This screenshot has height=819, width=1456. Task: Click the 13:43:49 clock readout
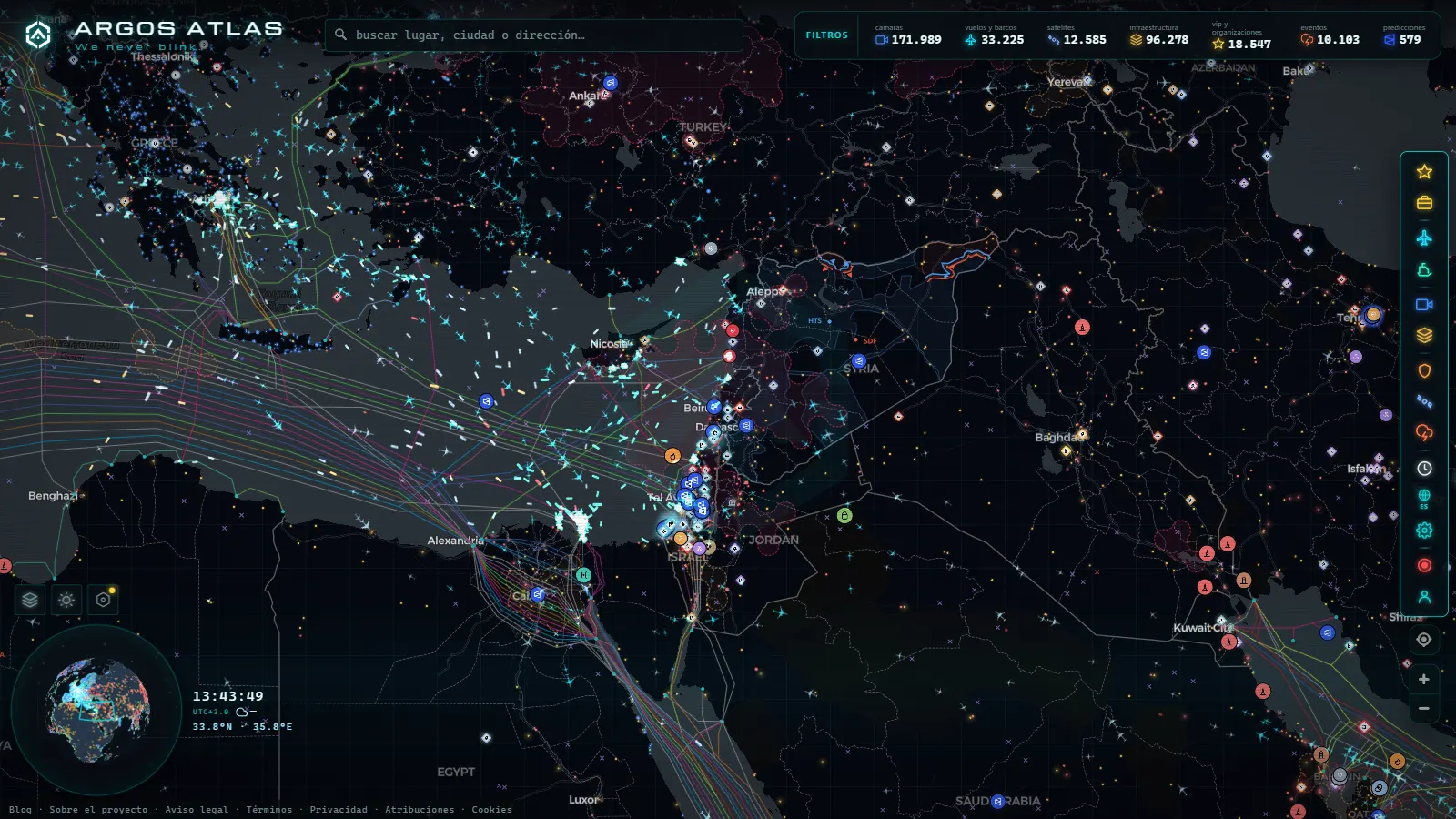click(x=227, y=696)
